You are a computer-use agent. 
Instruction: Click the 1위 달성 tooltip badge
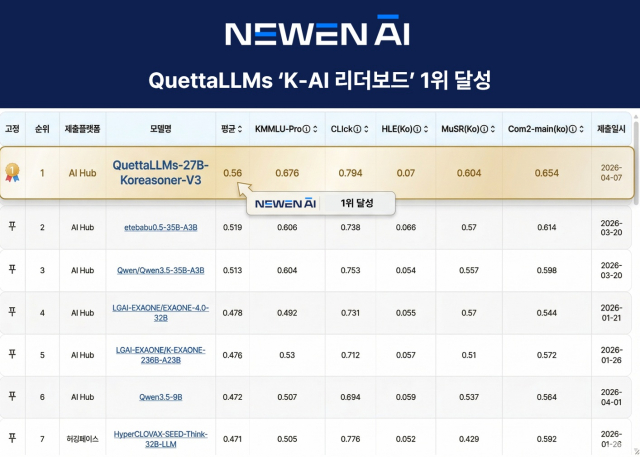click(x=357, y=203)
